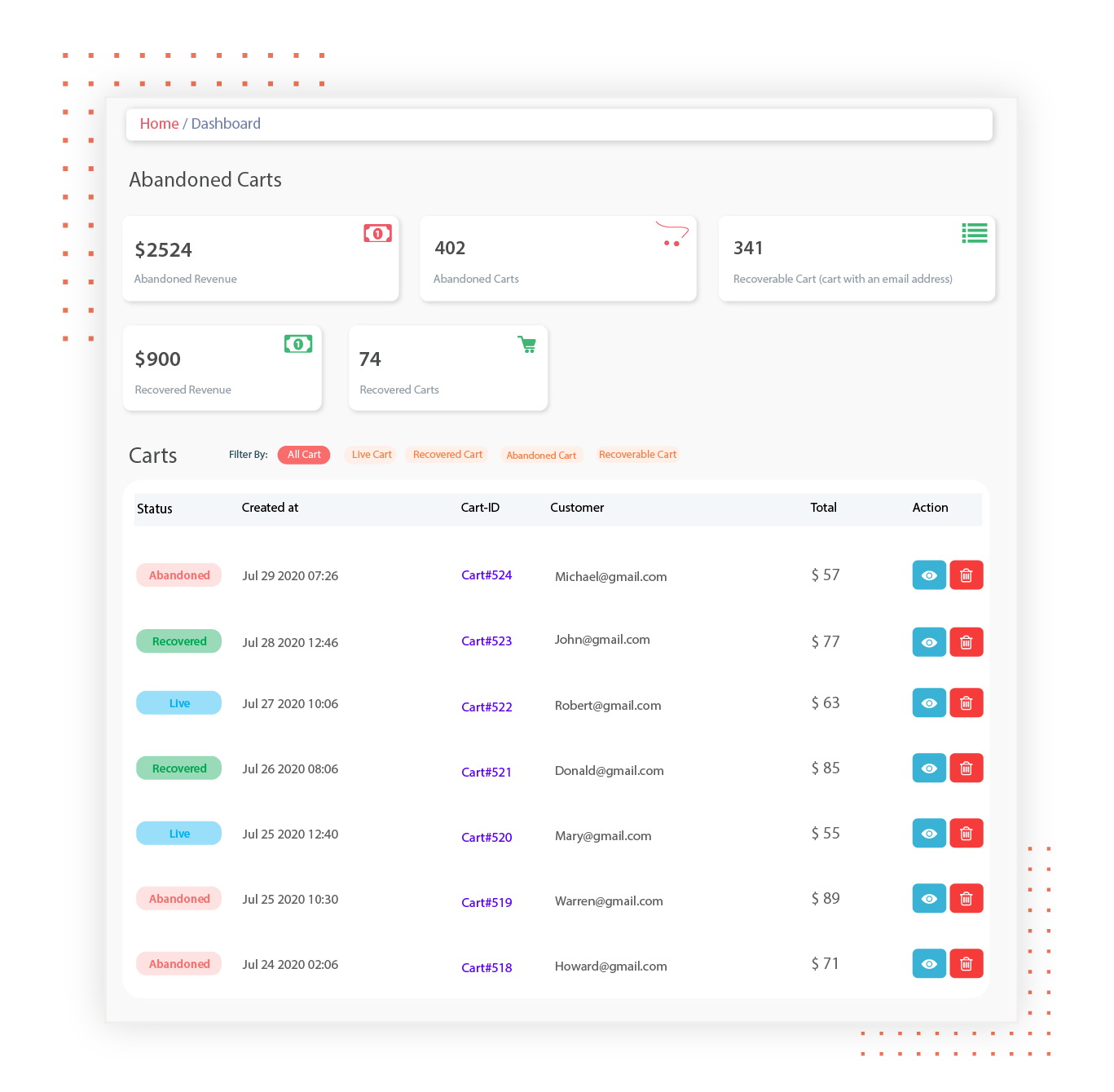View cart details for Cart#519
This screenshot has height=1092, width=1114.
pos(929,898)
